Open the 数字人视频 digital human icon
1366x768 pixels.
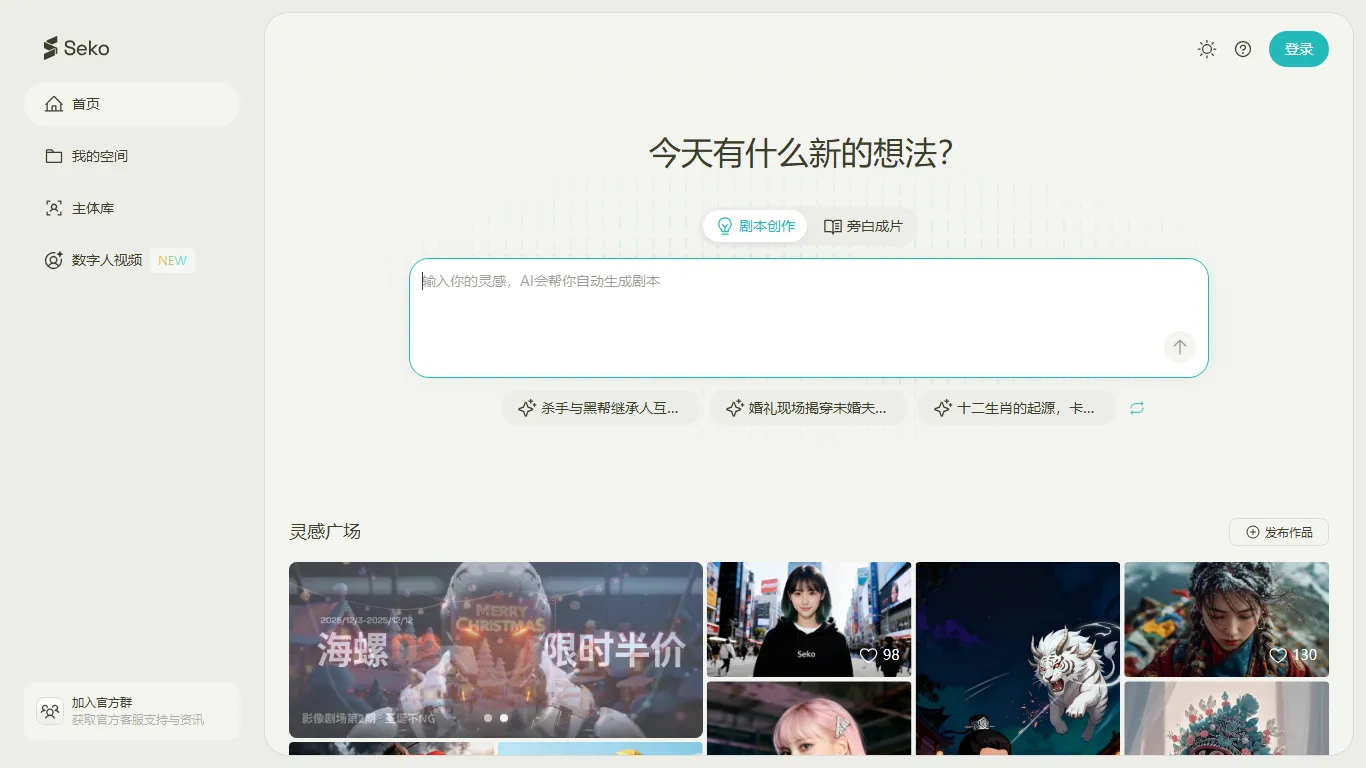(54, 260)
